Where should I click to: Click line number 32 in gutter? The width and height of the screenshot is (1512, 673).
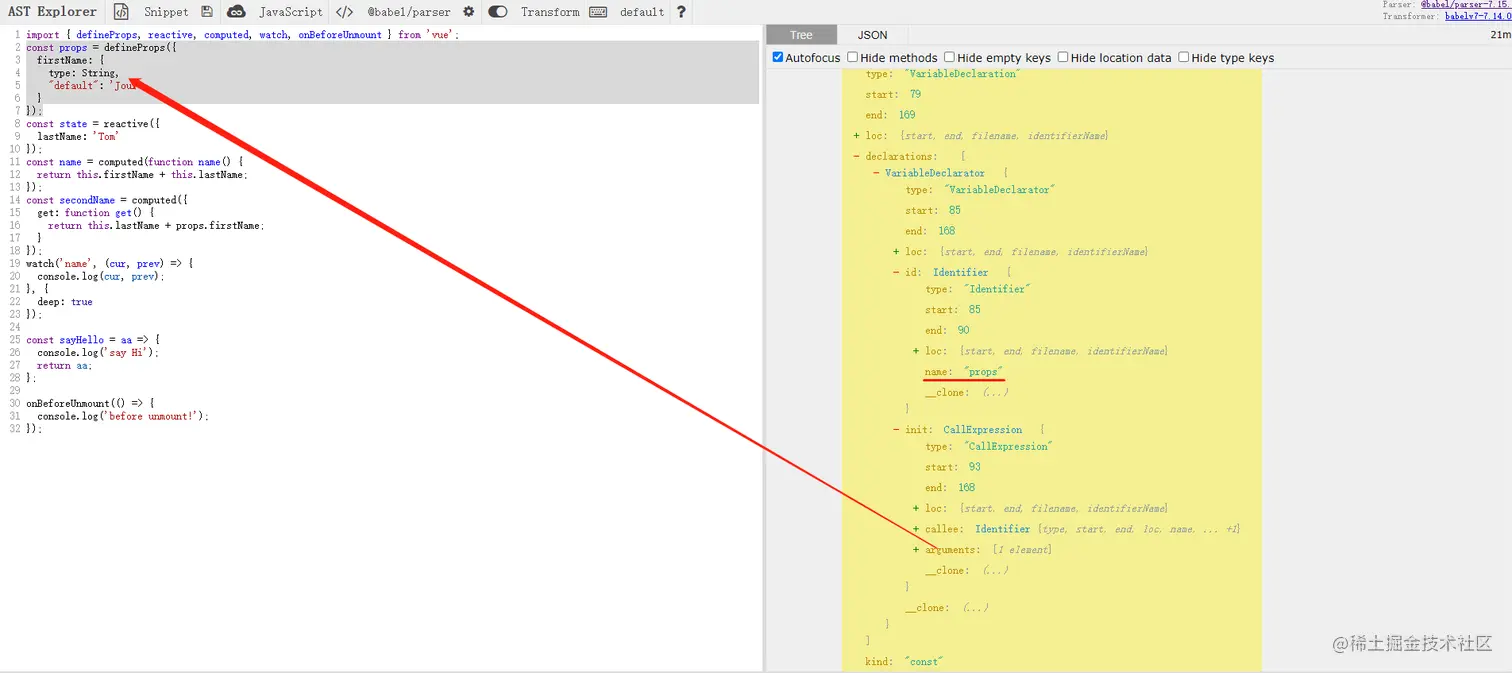[x=14, y=428]
